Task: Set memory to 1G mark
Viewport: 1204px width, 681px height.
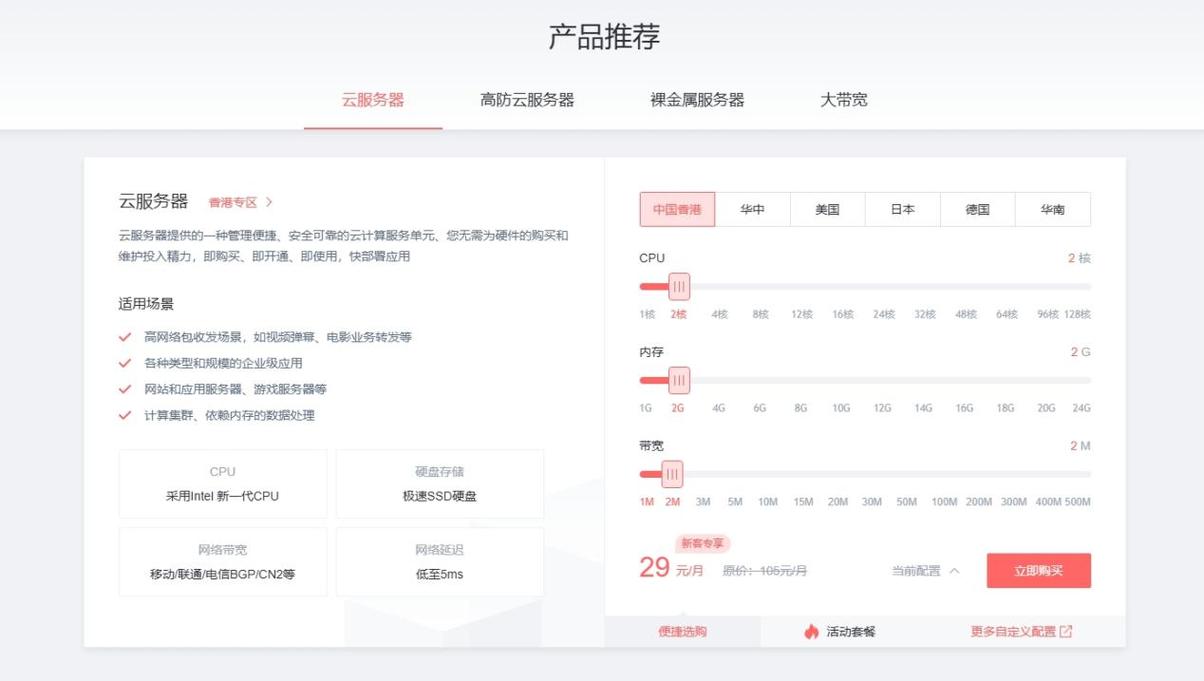Action: [x=646, y=408]
